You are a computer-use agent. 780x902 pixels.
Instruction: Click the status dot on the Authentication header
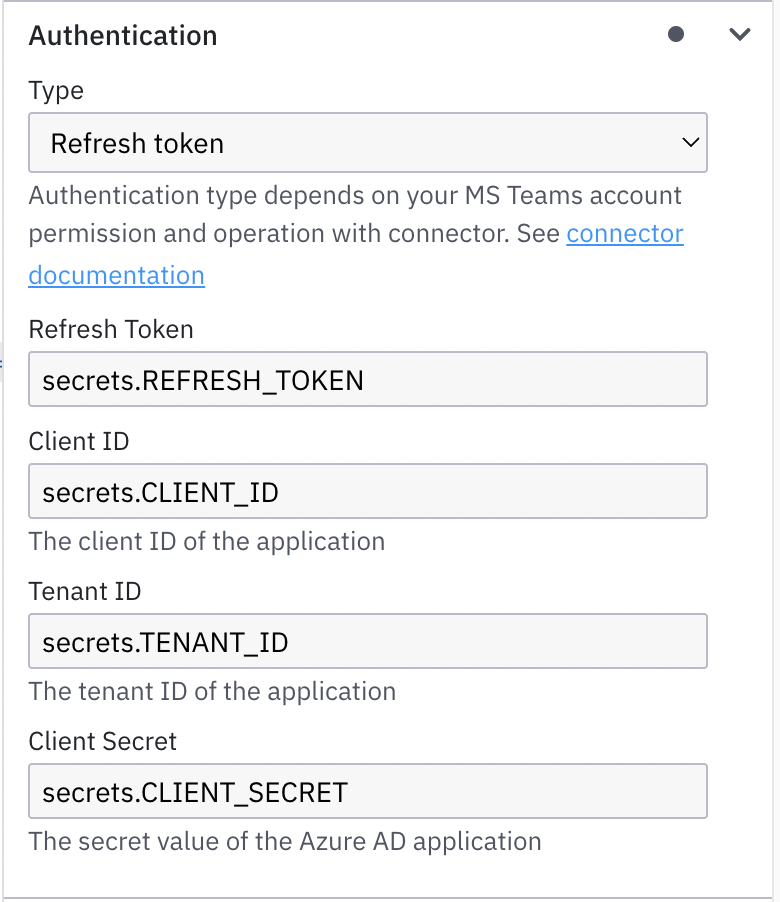point(677,33)
